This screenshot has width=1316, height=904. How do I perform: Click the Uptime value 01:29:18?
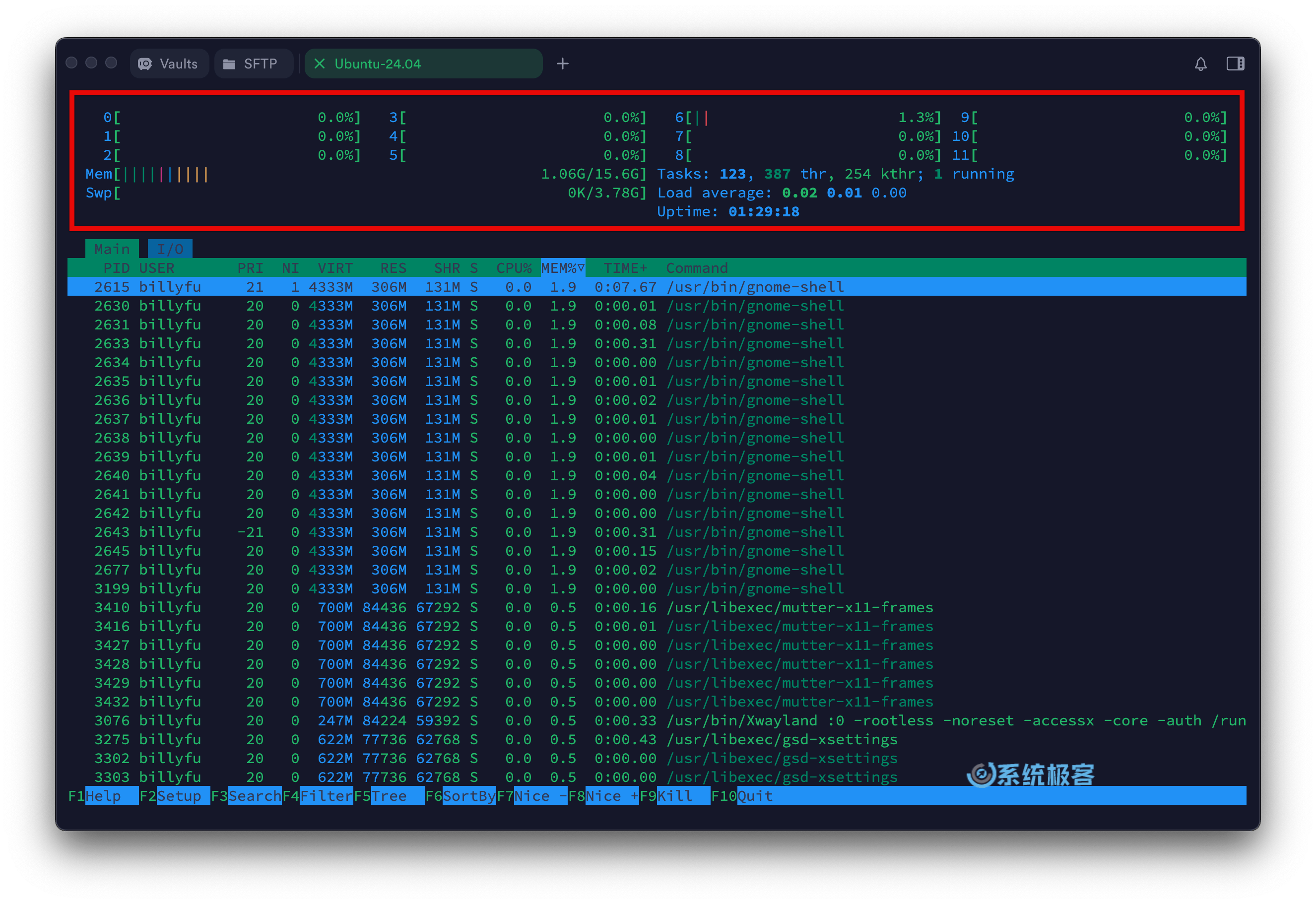(764, 211)
